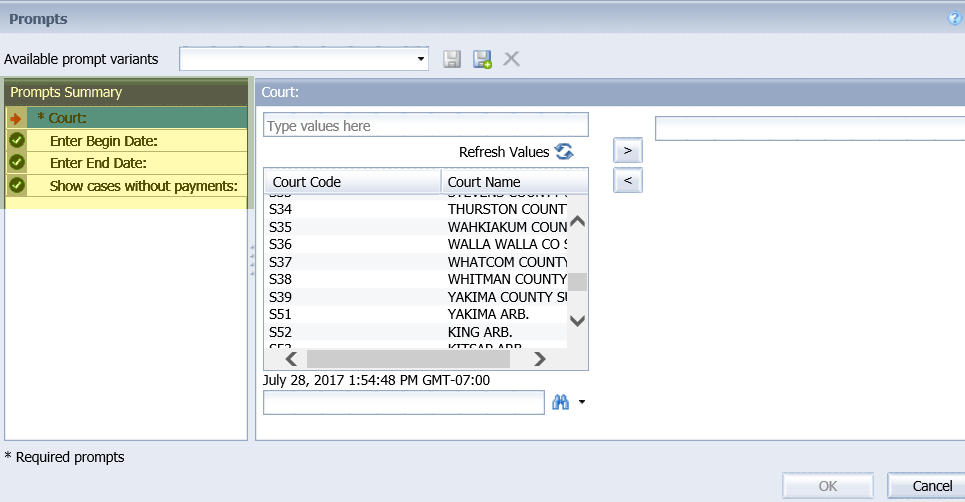Select WHATCOM COUNTY court name

(507, 262)
